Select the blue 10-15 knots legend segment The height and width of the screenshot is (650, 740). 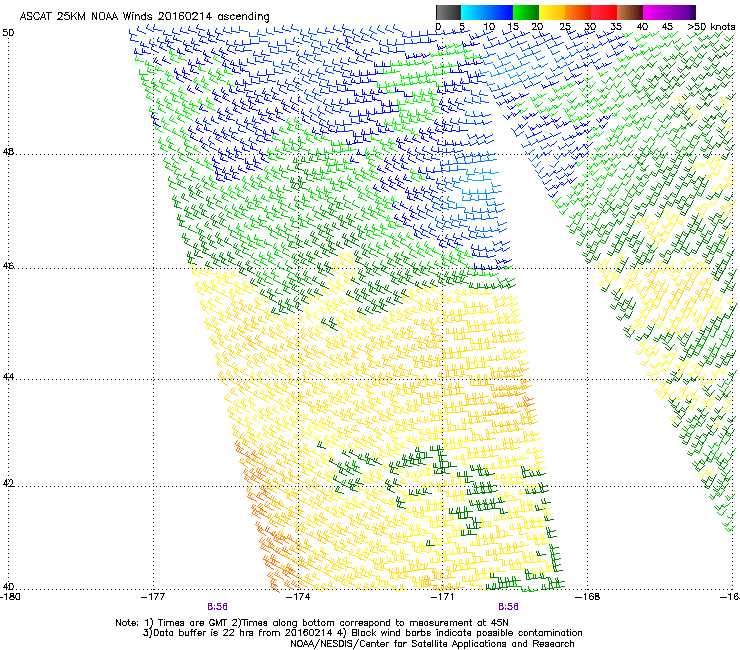tap(500, 12)
